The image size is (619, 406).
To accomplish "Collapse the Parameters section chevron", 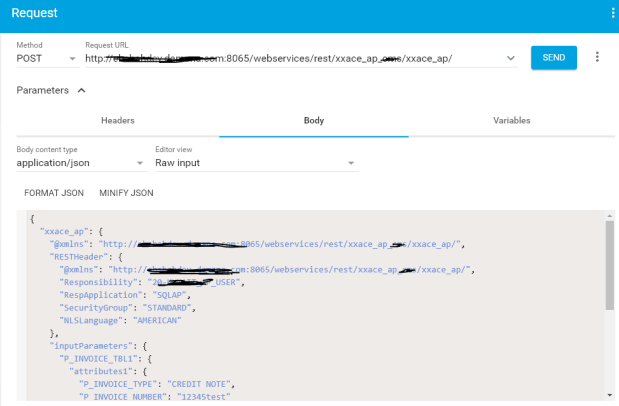I will 82,90.
